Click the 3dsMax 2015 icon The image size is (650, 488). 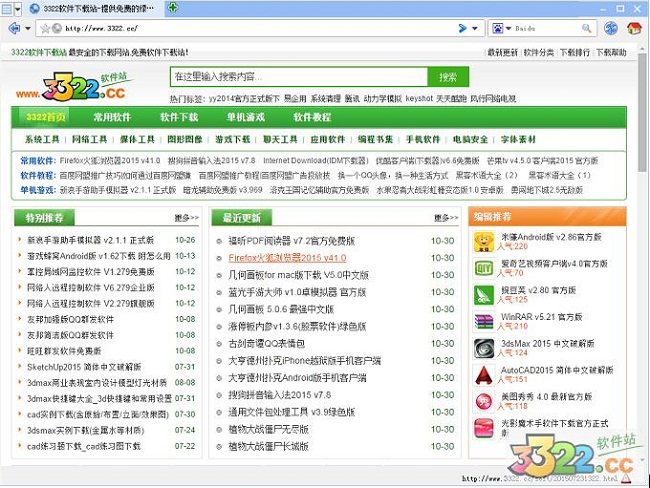484,348
